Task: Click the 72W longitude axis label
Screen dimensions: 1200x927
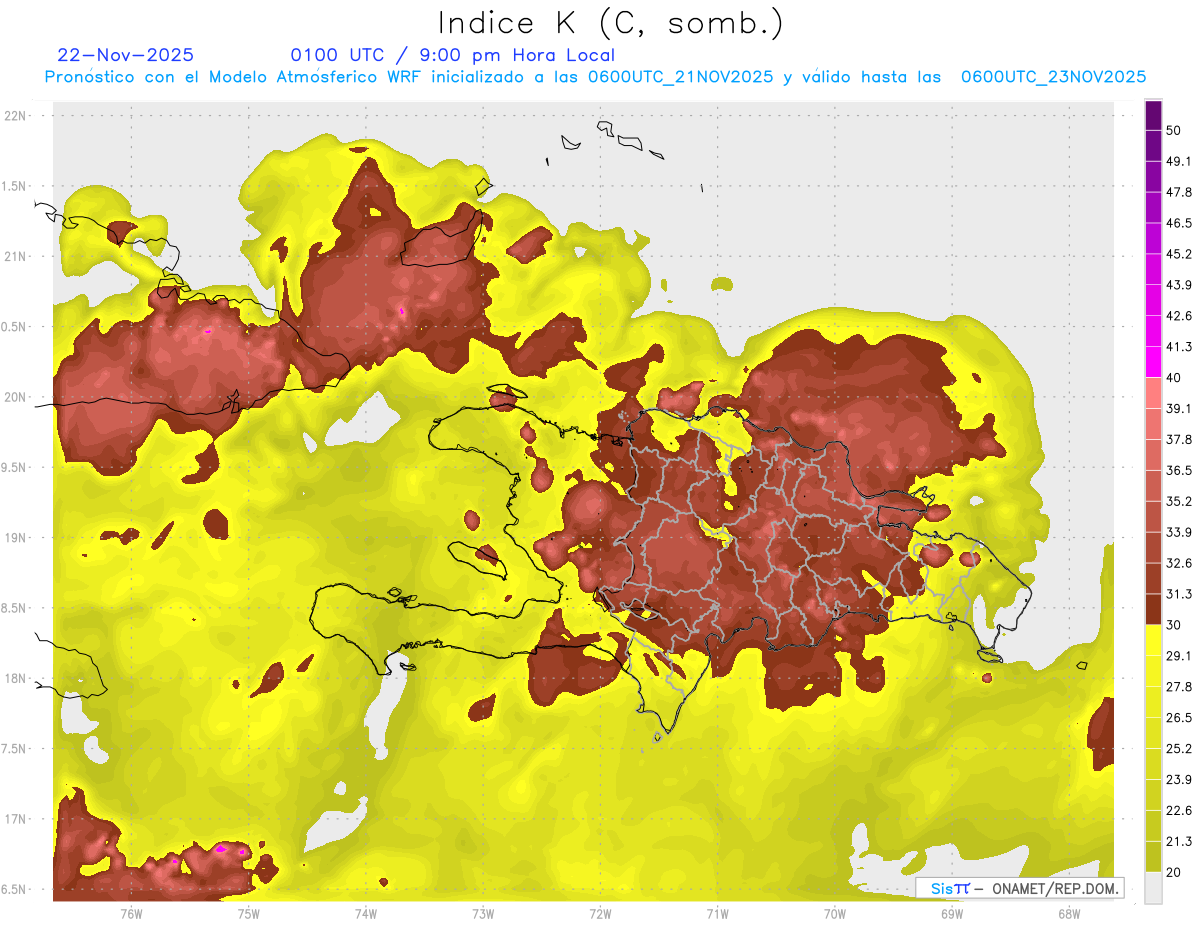Action: click(601, 912)
